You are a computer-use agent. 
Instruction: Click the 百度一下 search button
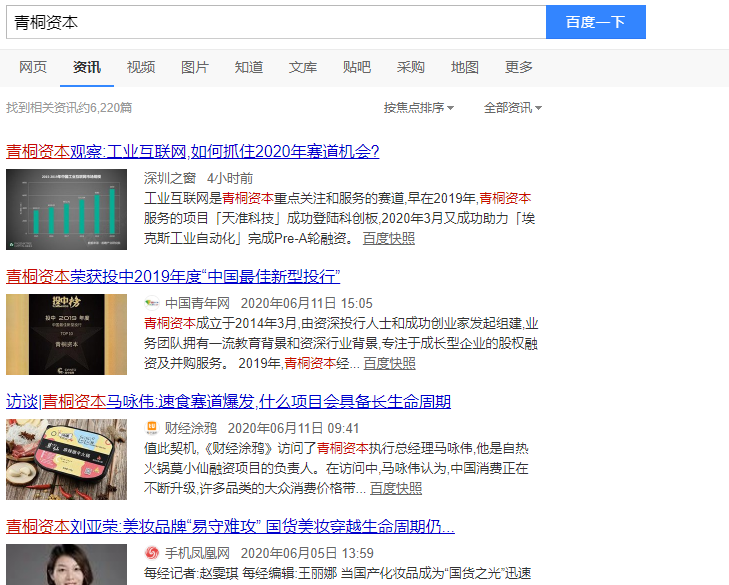click(x=596, y=22)
